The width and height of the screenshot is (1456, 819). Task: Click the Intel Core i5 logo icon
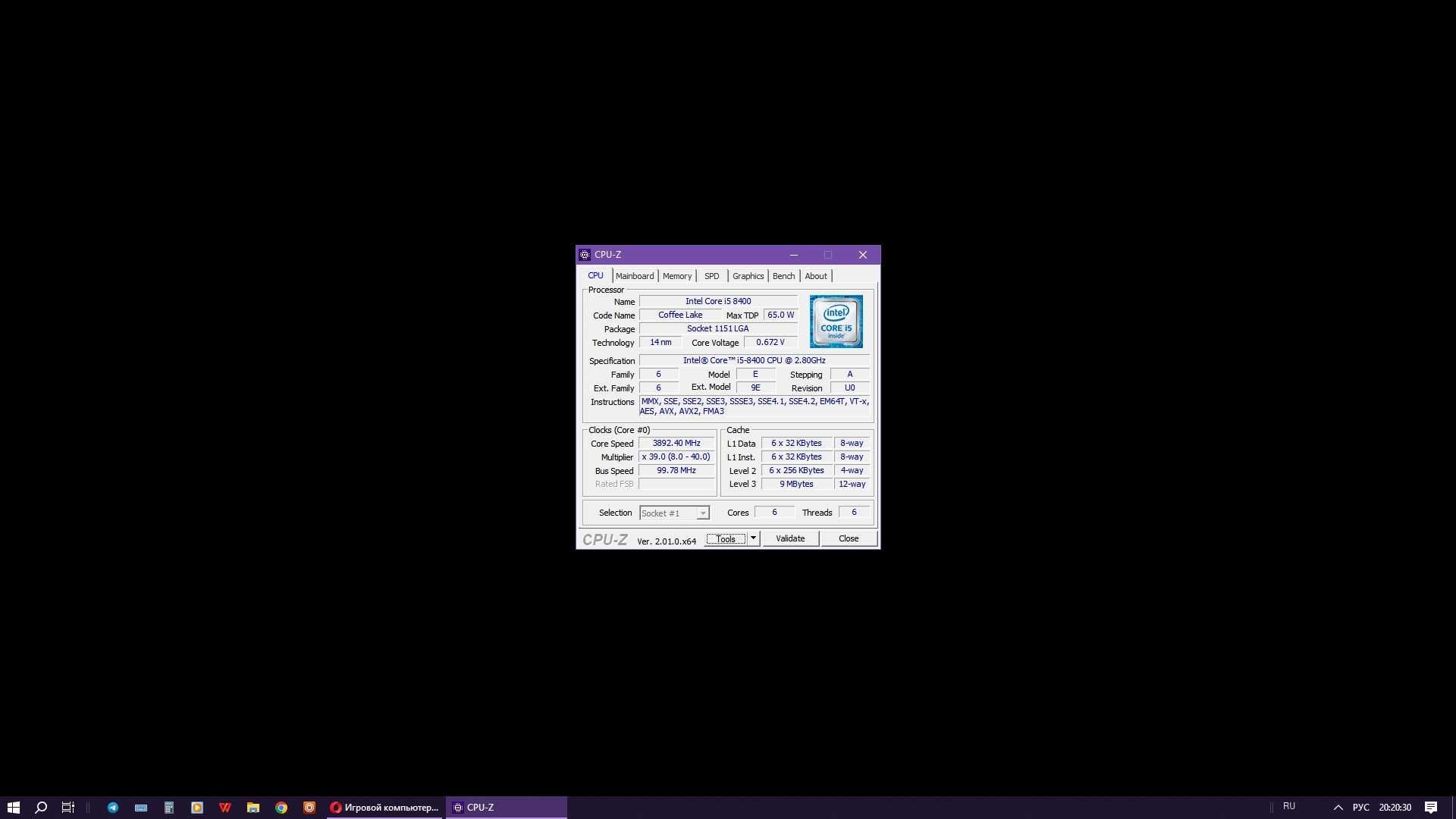[835, 320]
